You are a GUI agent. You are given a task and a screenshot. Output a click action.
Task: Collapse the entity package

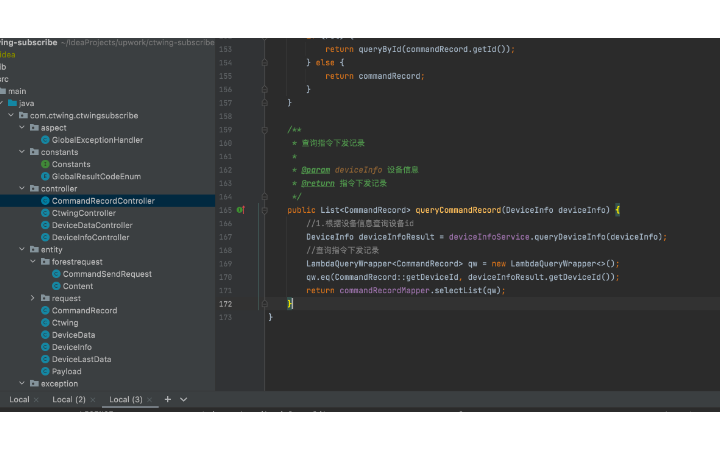[22, 249]
